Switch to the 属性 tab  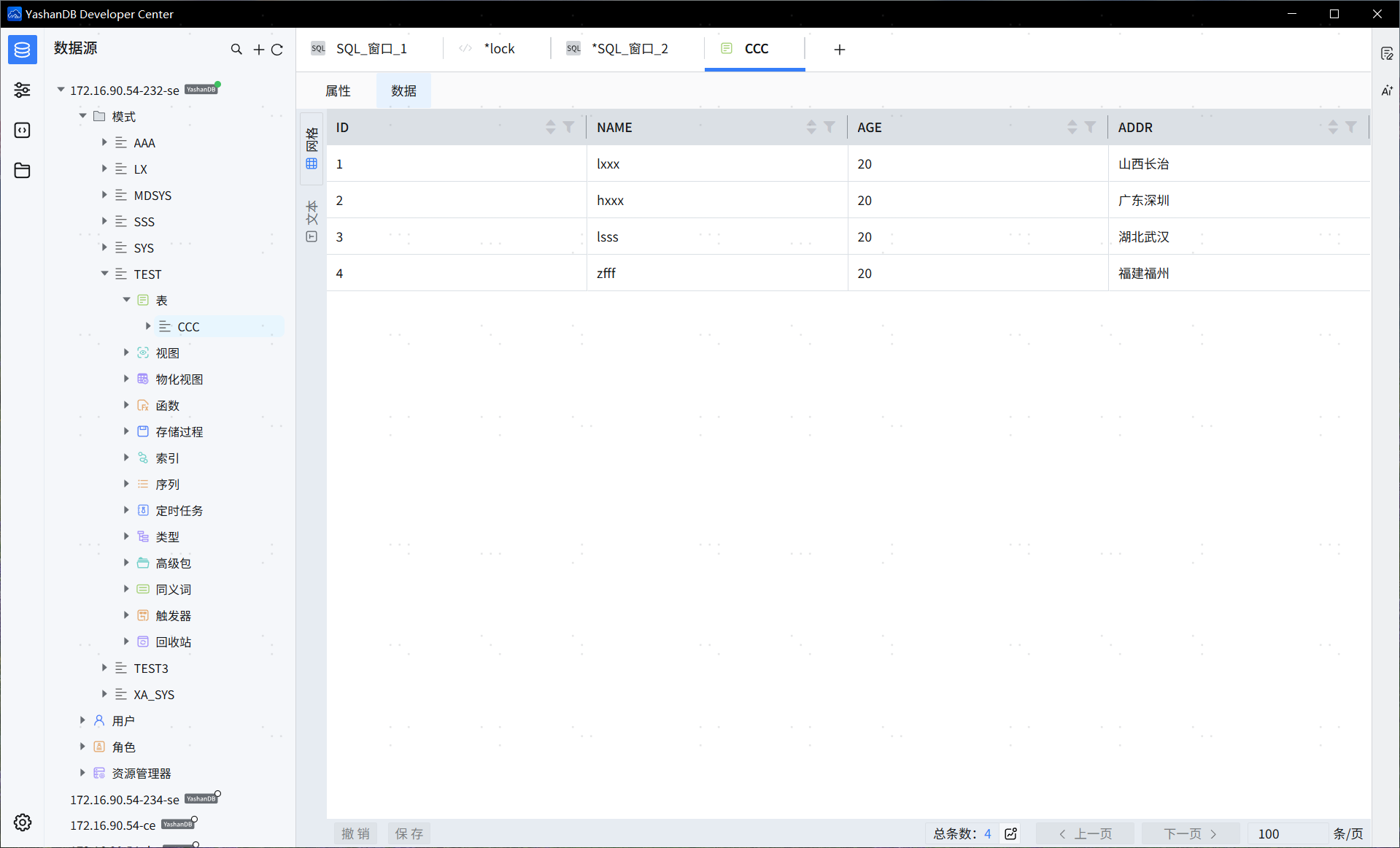click(338, 90)
